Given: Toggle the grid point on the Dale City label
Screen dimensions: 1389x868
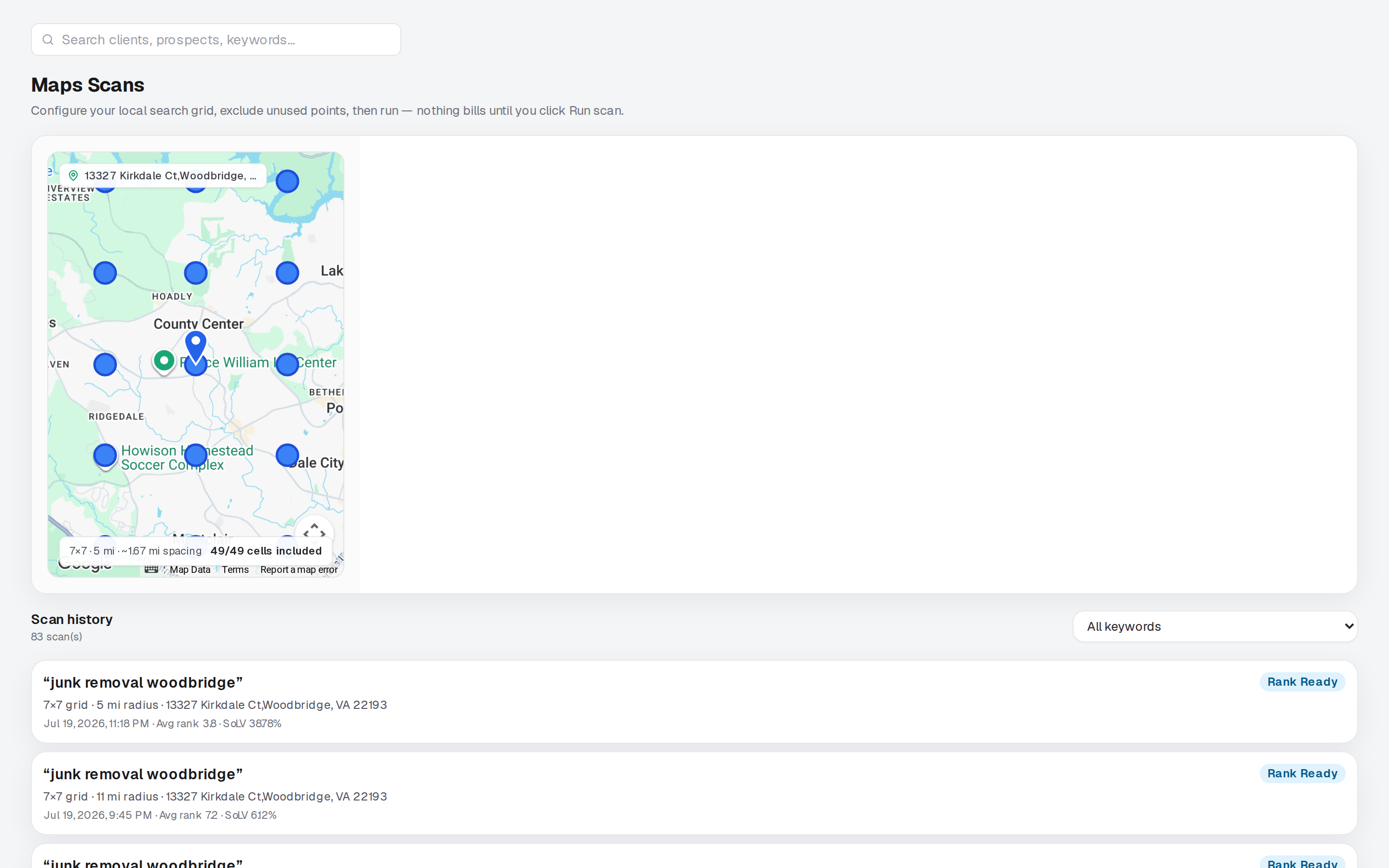Looking at the screenshot, I should tap(287, 455).
